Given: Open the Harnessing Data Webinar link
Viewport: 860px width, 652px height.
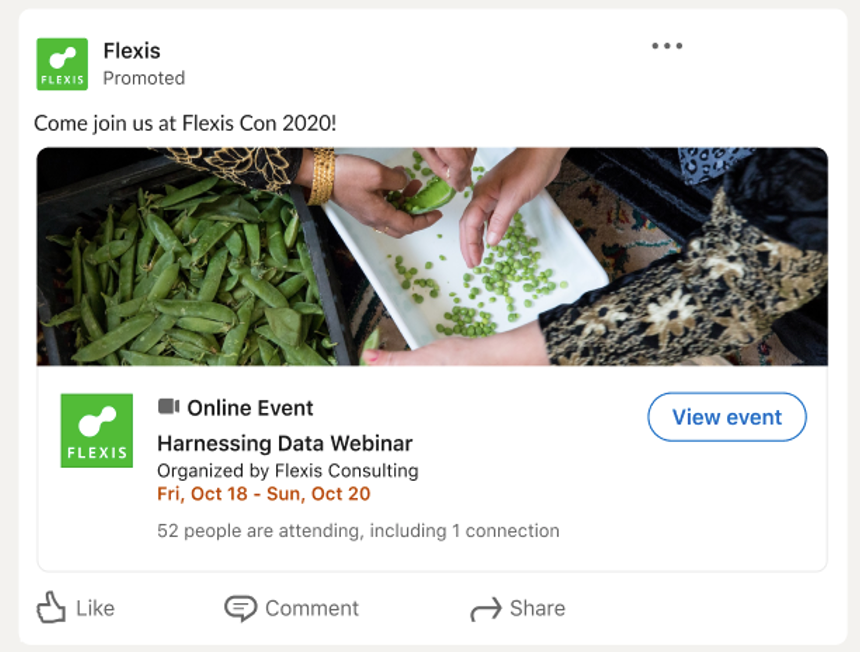Looking at the screenshot, I should tap(285, 443).
